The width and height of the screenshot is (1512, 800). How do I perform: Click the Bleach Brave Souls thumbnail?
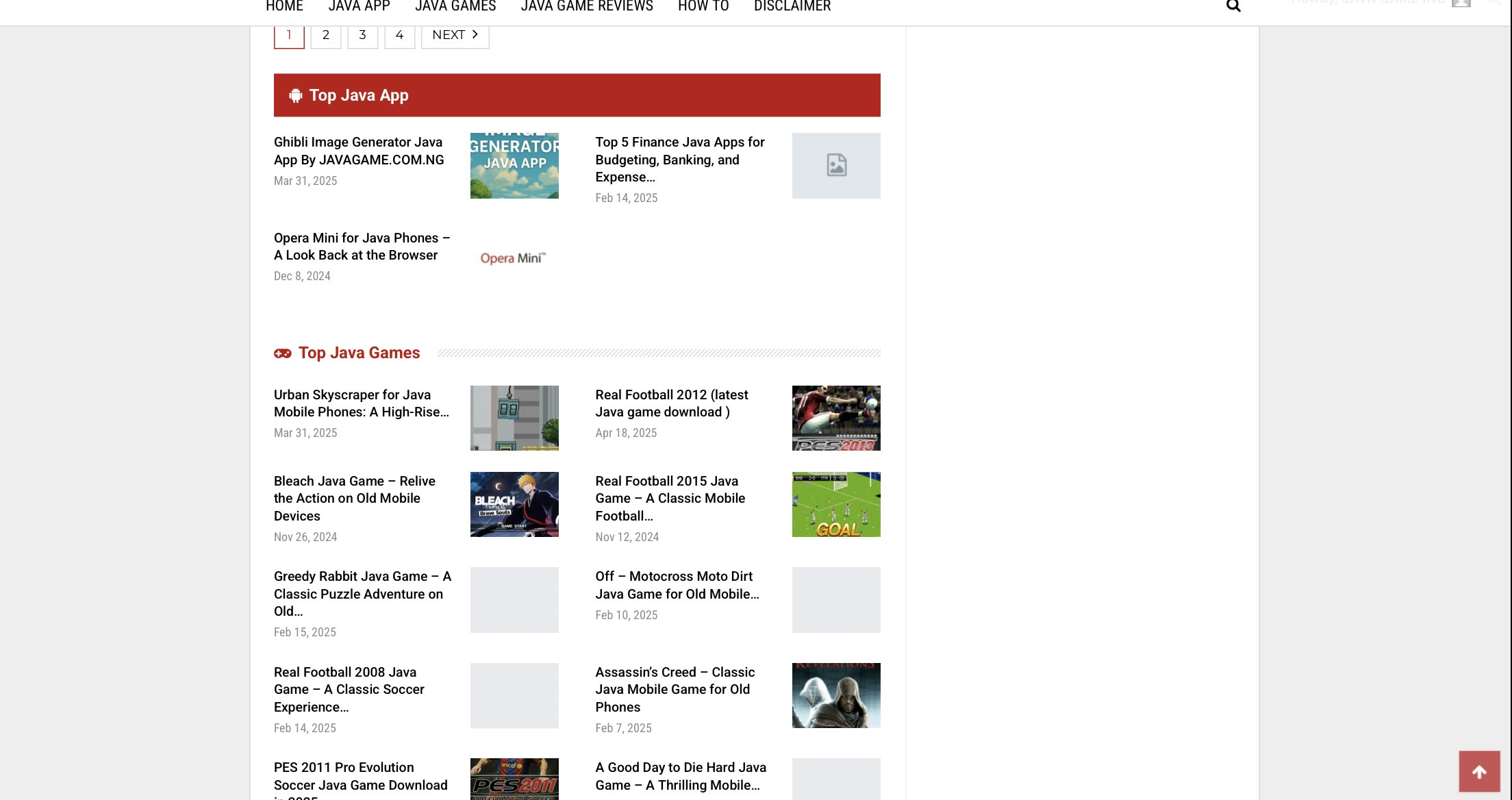pyautogui.click(x=514, y=505)
